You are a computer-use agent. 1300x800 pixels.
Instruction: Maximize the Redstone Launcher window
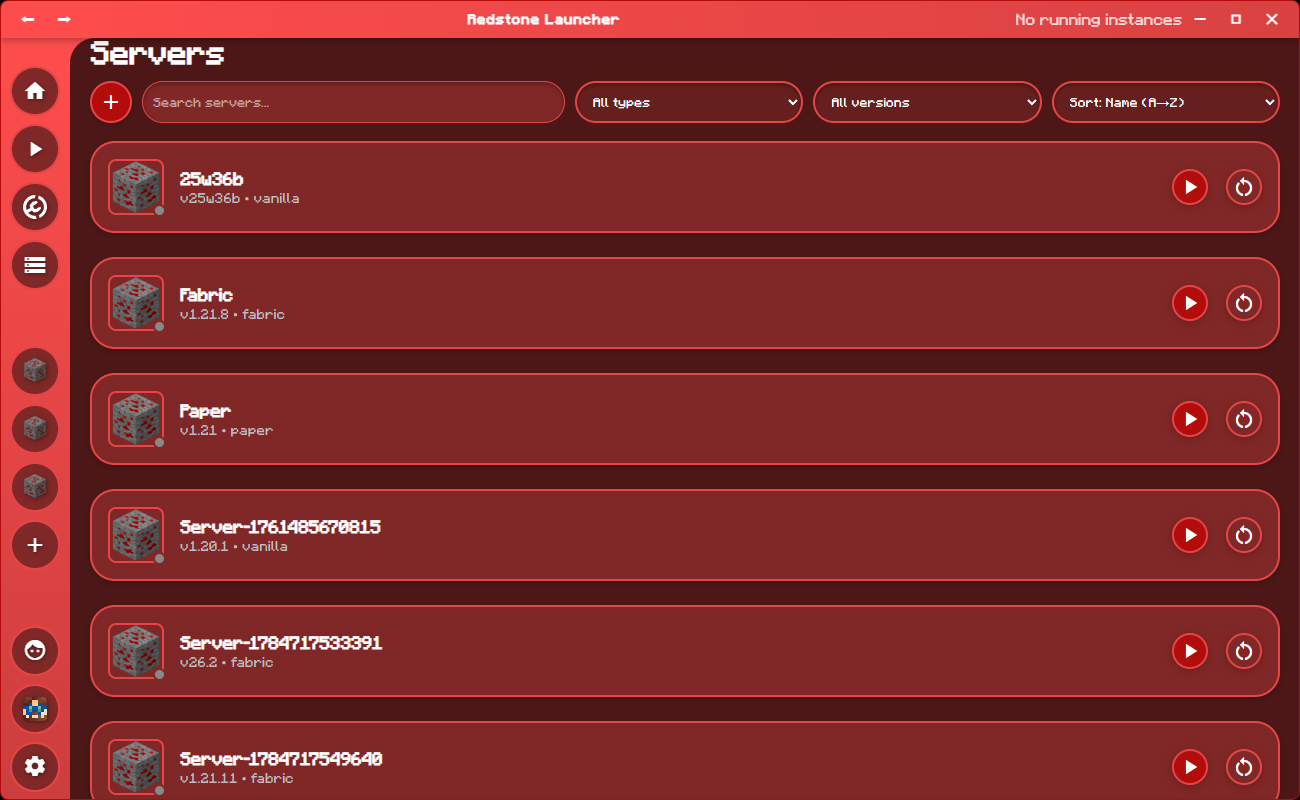pyautogui.click(x=1236, y=19)
